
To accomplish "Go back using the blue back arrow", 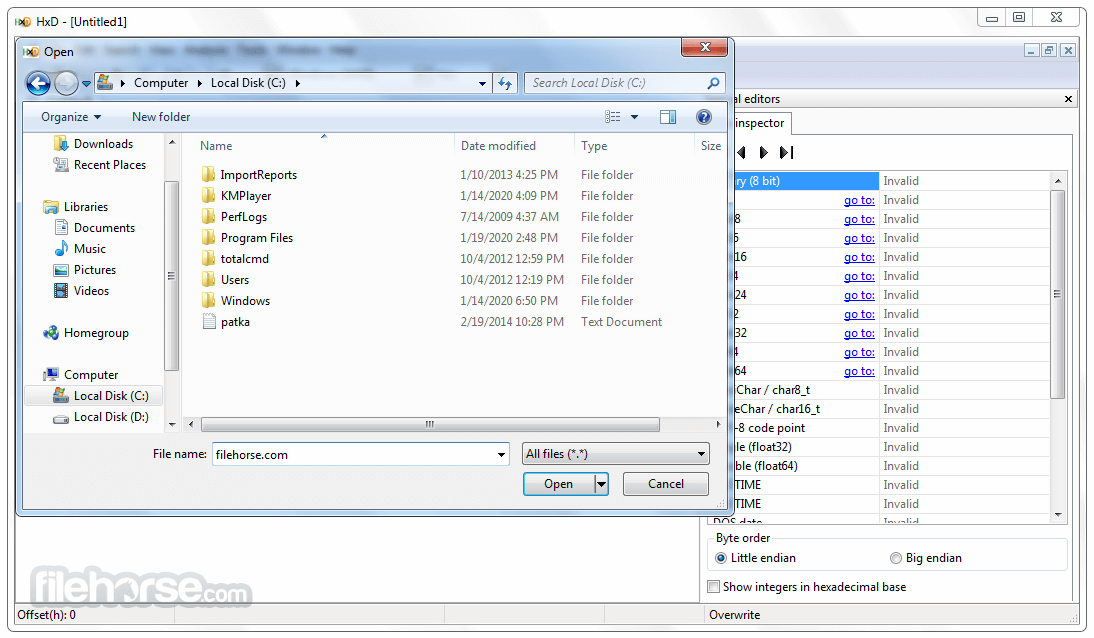I will (38, 83).
